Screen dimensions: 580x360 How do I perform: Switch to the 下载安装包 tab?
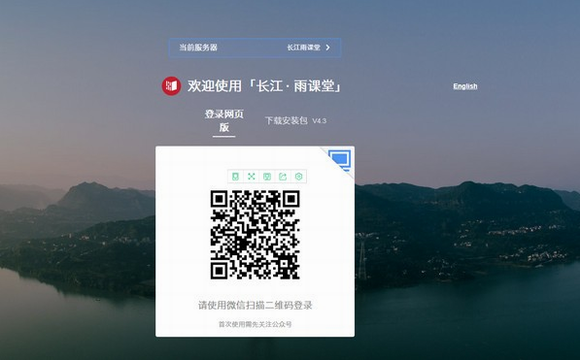click(286, 121)
